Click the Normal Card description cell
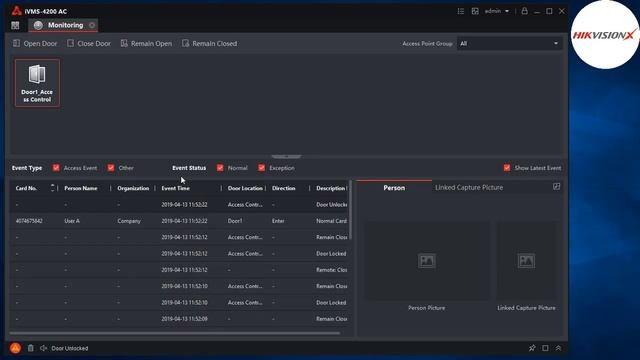The width and height of the screenshot is (640, 360). [x=331, y=221]
